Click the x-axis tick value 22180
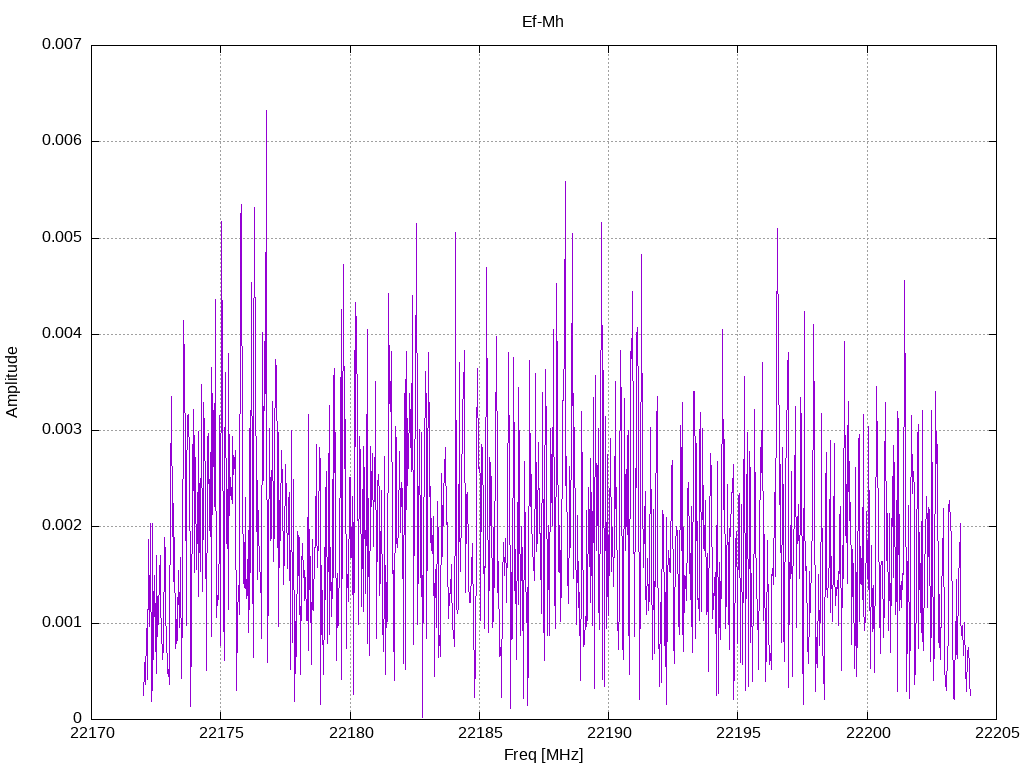Viewport: 1024px width, 768px height. tap(351, 733)
